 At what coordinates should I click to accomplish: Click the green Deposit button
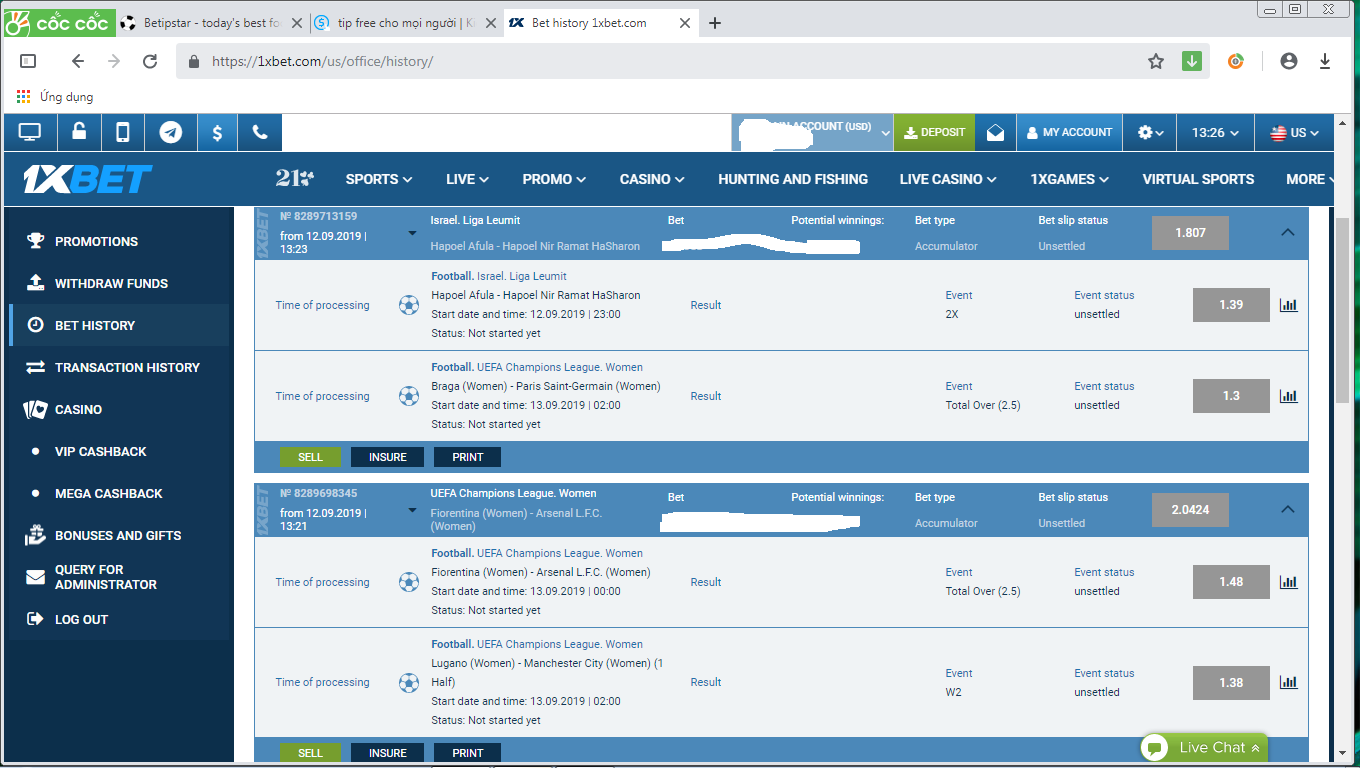[934, 132]
